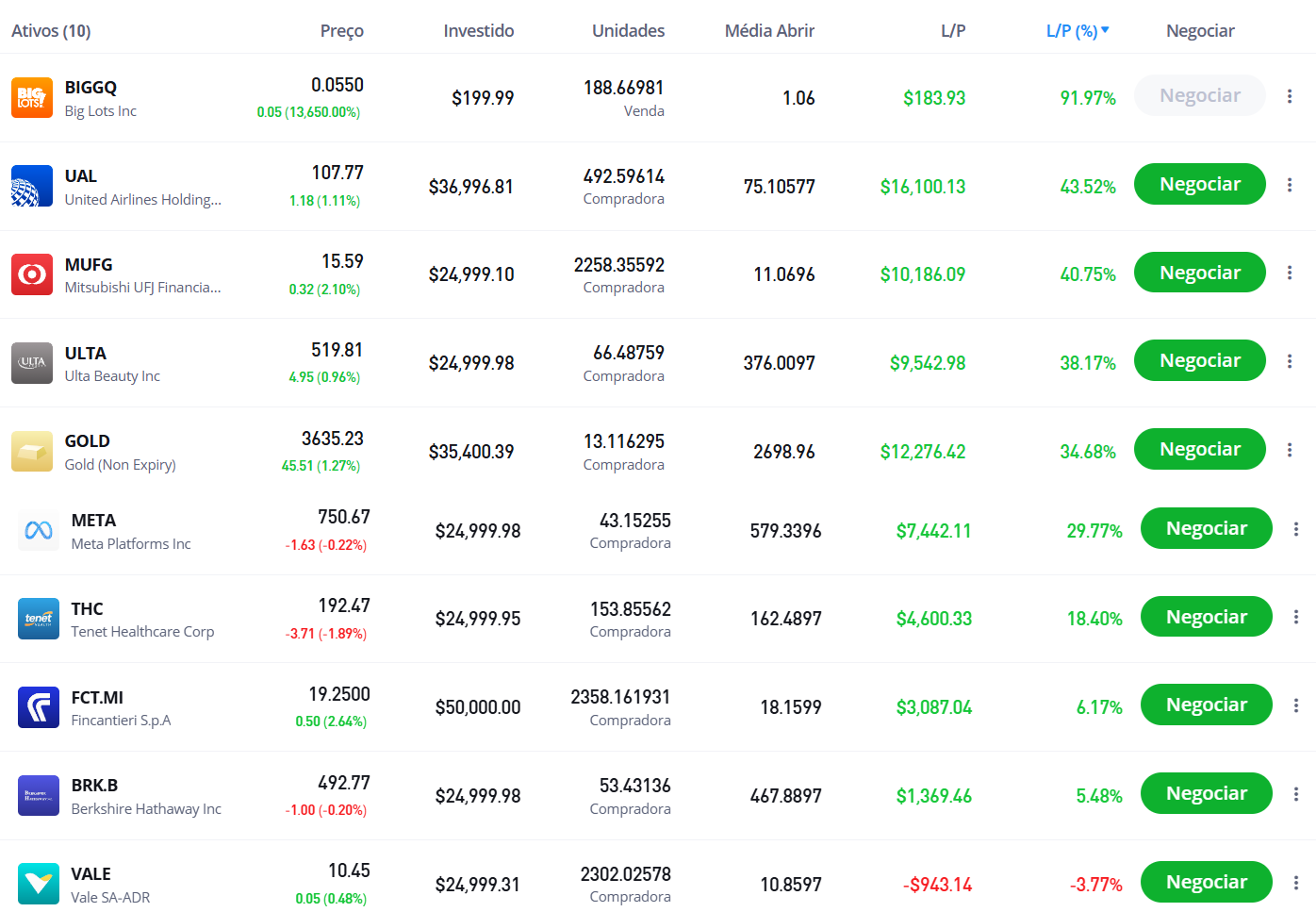Click the Ulta Beauty logo icon
Viewport: 1316px width, 912px height.
(32, 363)
